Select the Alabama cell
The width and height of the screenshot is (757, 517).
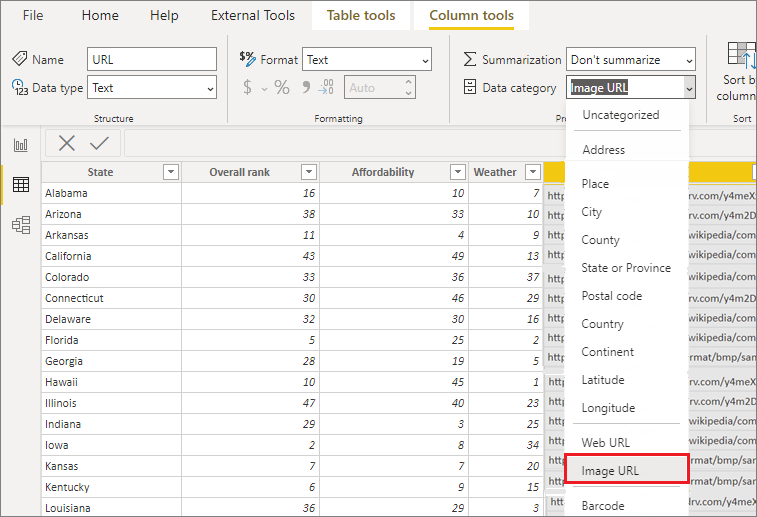coord(112,193)
